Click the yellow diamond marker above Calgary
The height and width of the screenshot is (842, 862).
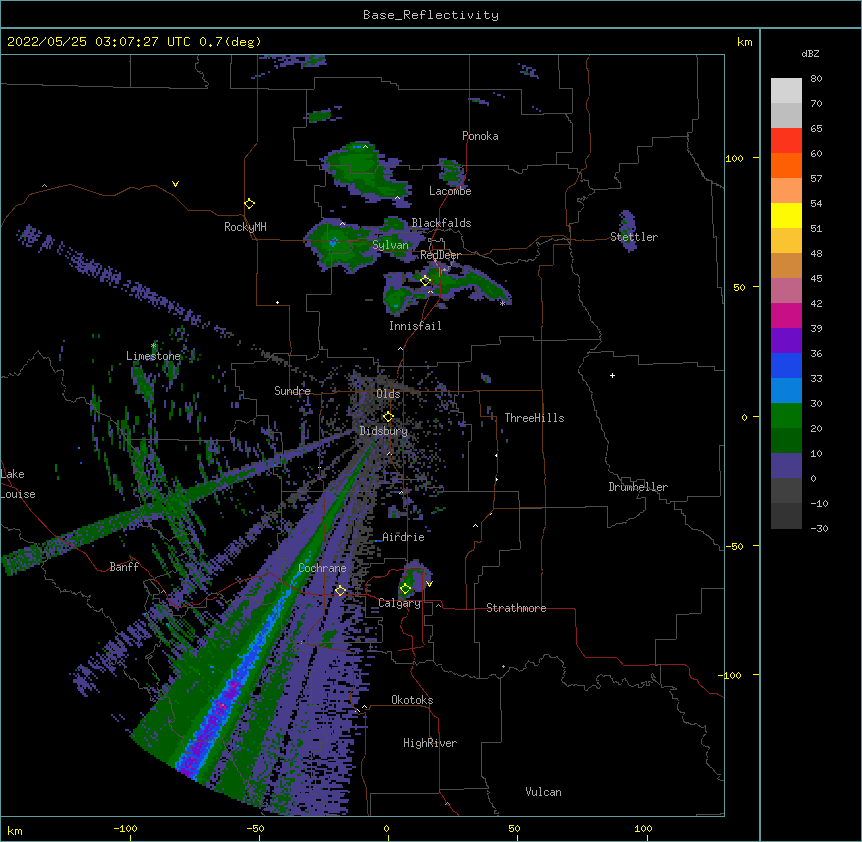click(405, 588)
